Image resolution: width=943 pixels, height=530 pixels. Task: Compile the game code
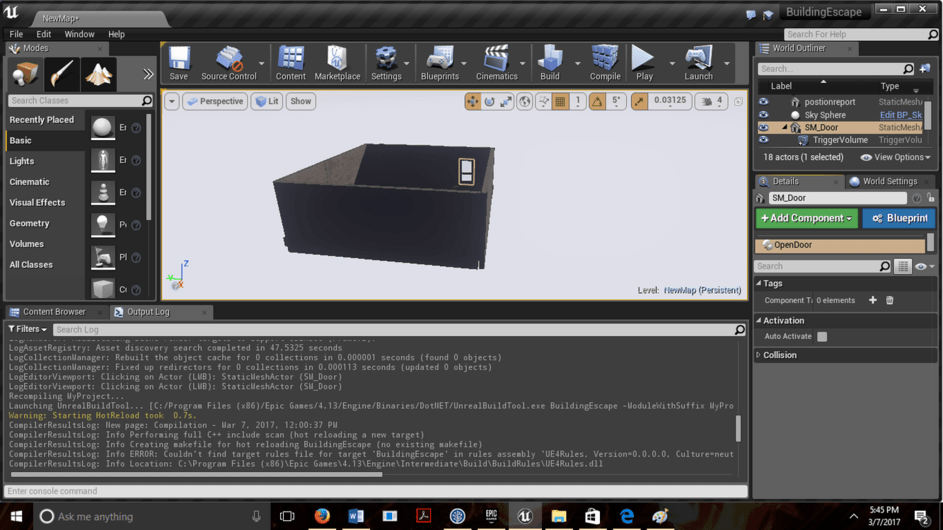[x=605, y=63]
